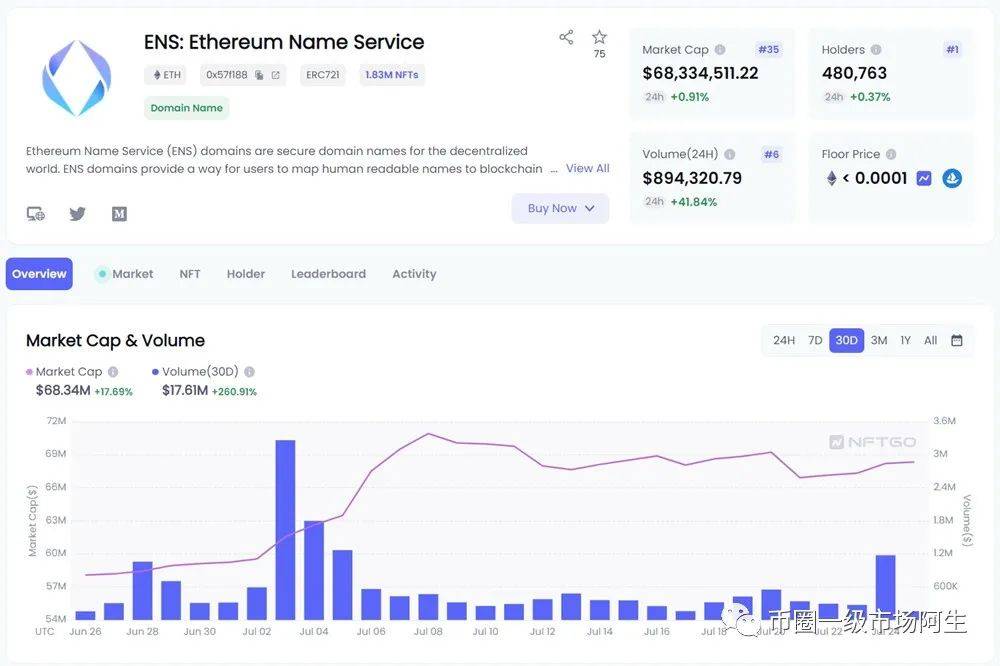Click the Floor Price chart trend icon

point(924,178)
